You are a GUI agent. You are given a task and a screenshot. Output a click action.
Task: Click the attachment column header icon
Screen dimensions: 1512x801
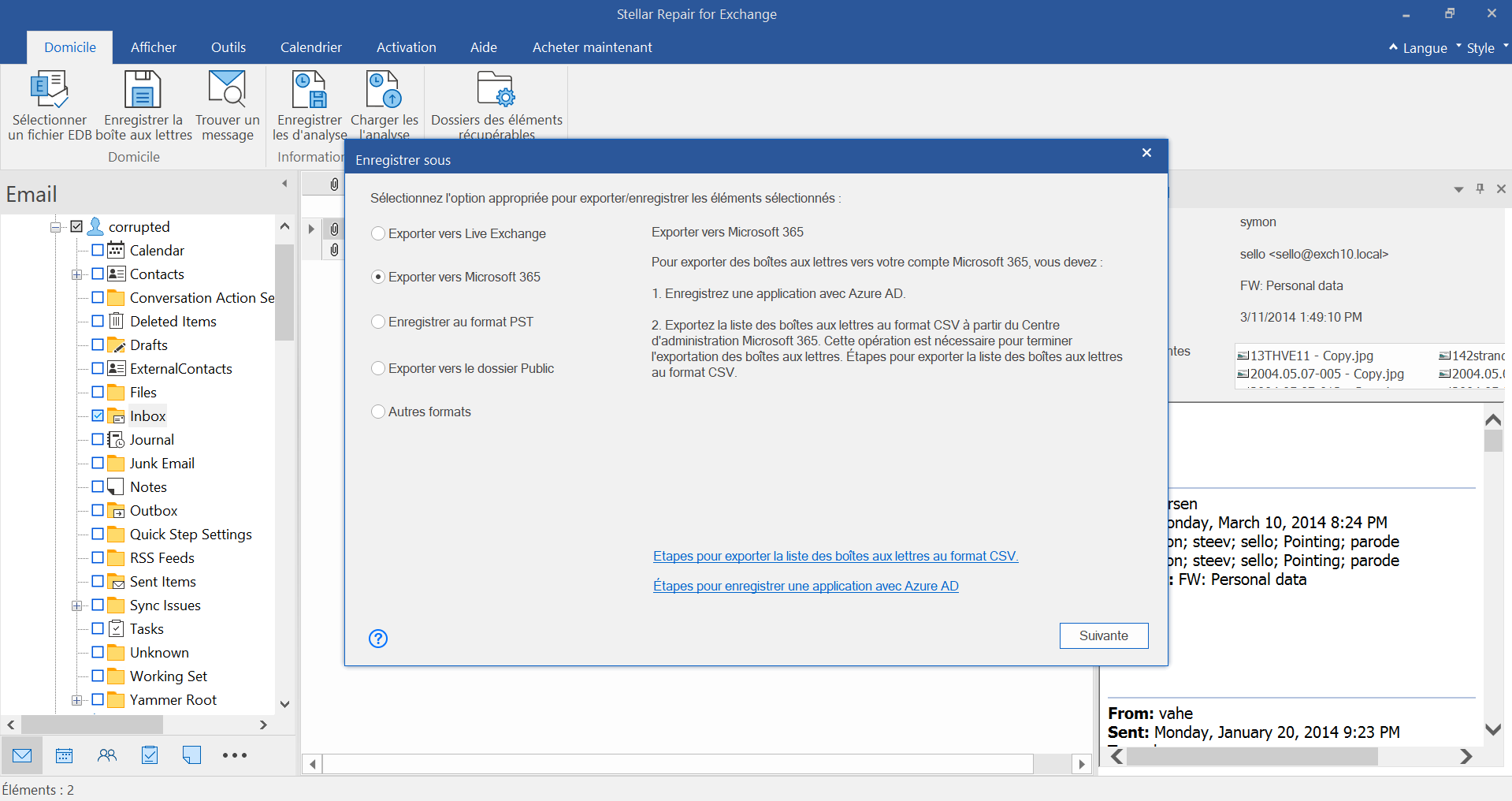[334, 184]
